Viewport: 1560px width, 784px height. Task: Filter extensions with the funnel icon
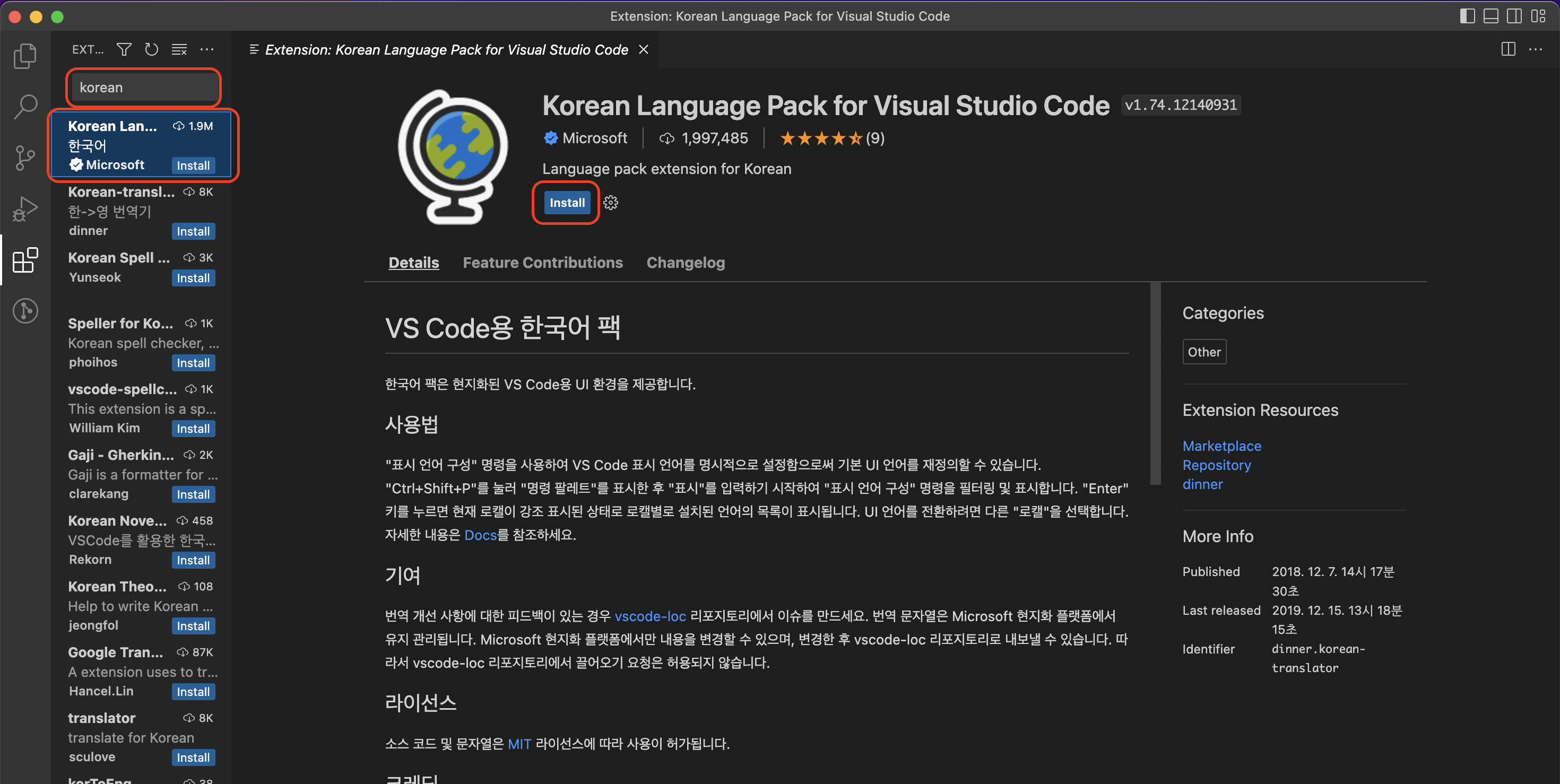pyautogui.click(x=124, y=49)
